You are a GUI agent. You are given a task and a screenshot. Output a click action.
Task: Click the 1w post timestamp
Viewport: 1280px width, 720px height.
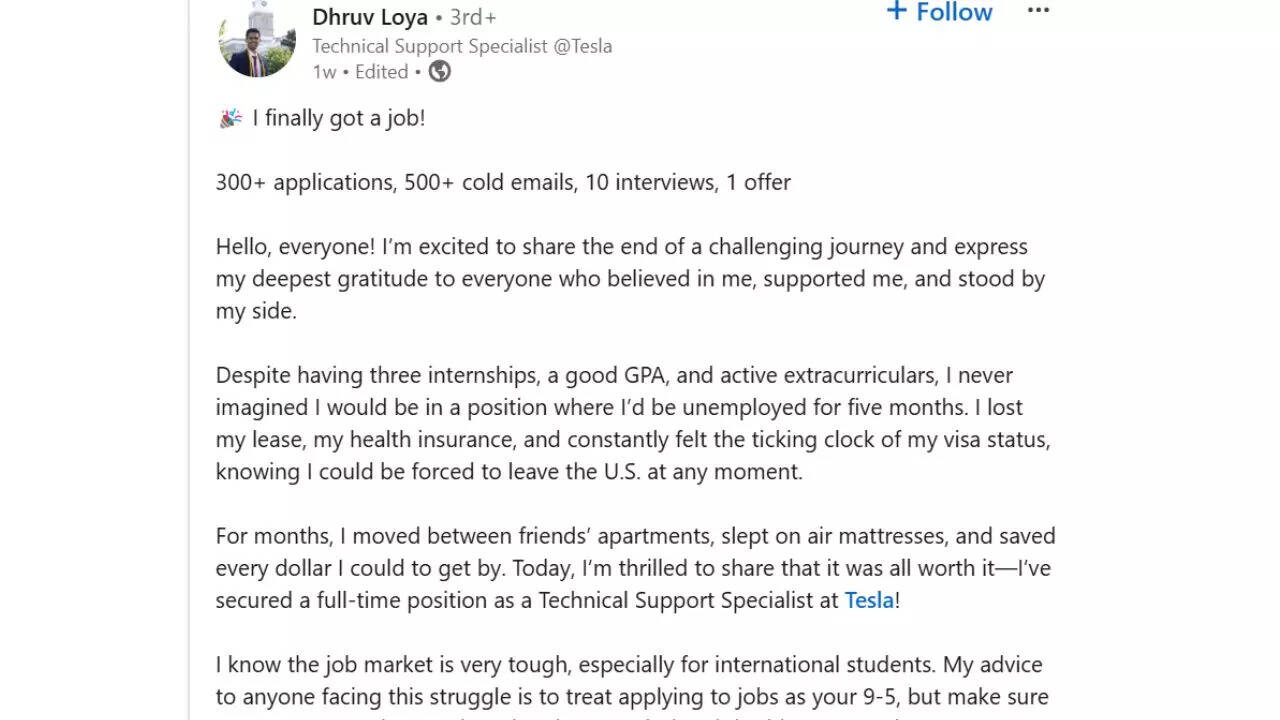pos(323,71)
